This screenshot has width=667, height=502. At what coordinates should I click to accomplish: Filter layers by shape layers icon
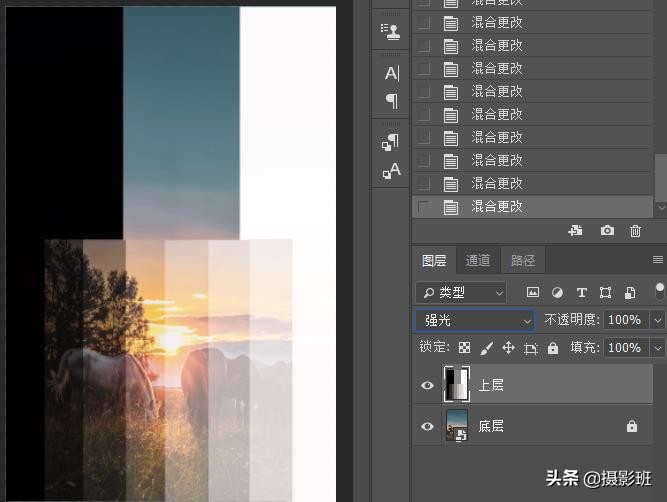605,292
